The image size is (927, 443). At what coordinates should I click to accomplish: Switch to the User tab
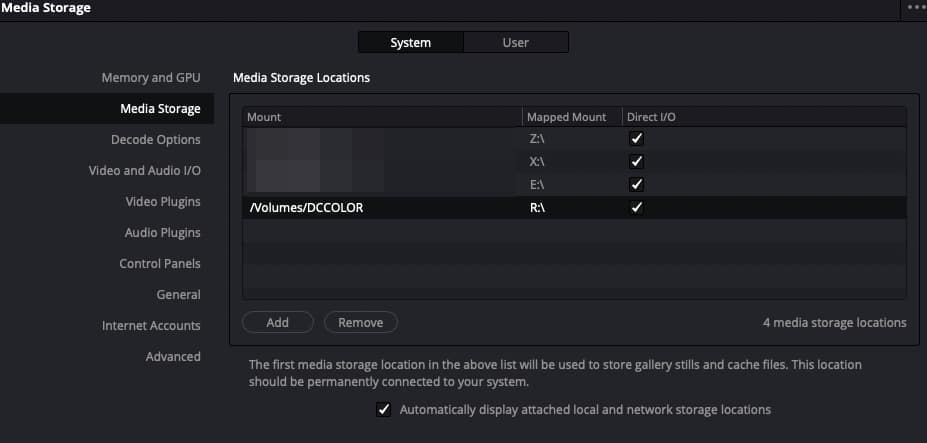tap(516, 43)
